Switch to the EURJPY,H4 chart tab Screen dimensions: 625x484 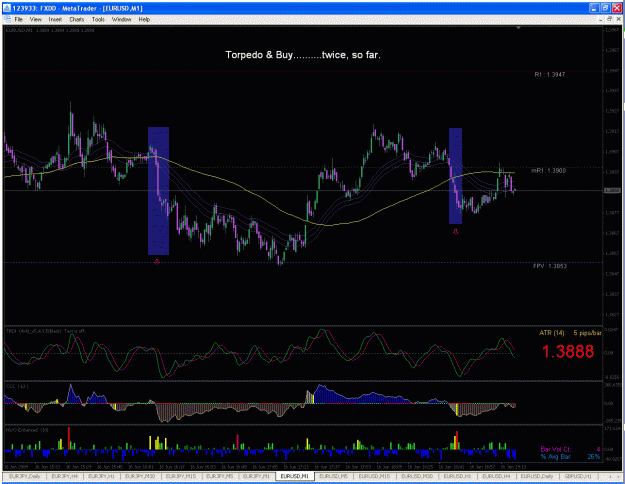click(64, 476)
